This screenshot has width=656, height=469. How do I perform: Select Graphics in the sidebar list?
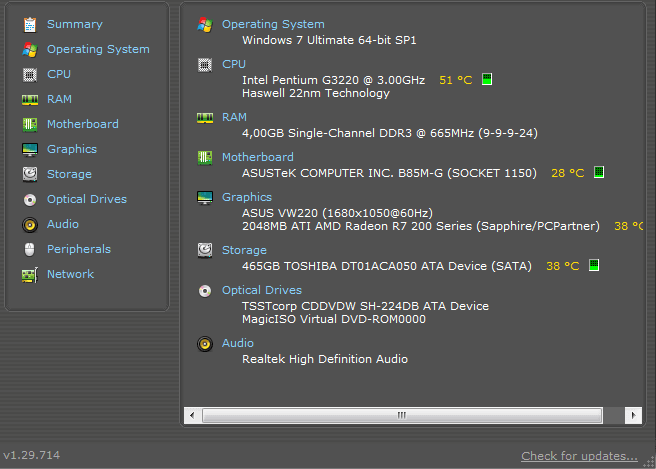(x=72, y=149)
